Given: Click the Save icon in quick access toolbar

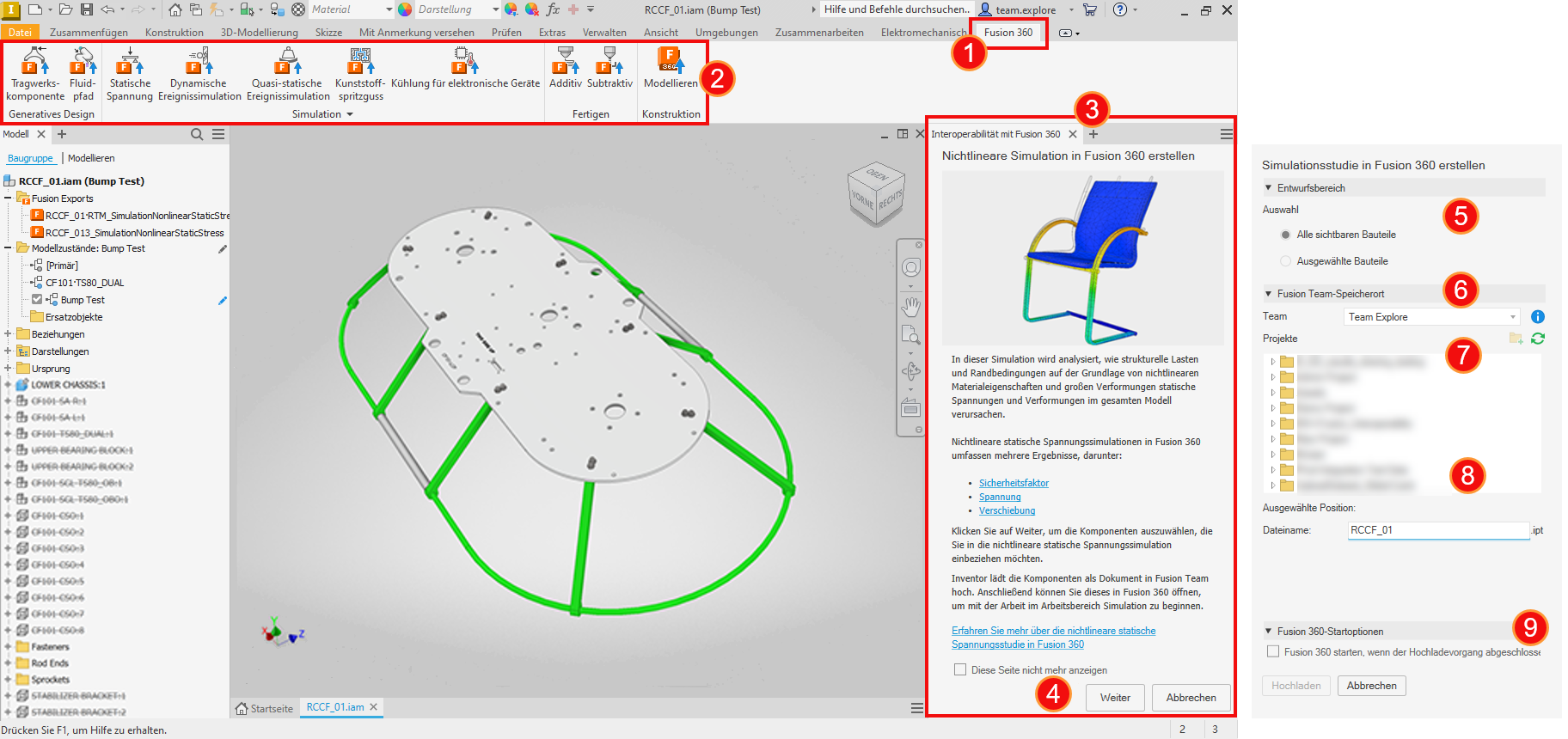Looking at the screenshot, I should tap(87, 9).
